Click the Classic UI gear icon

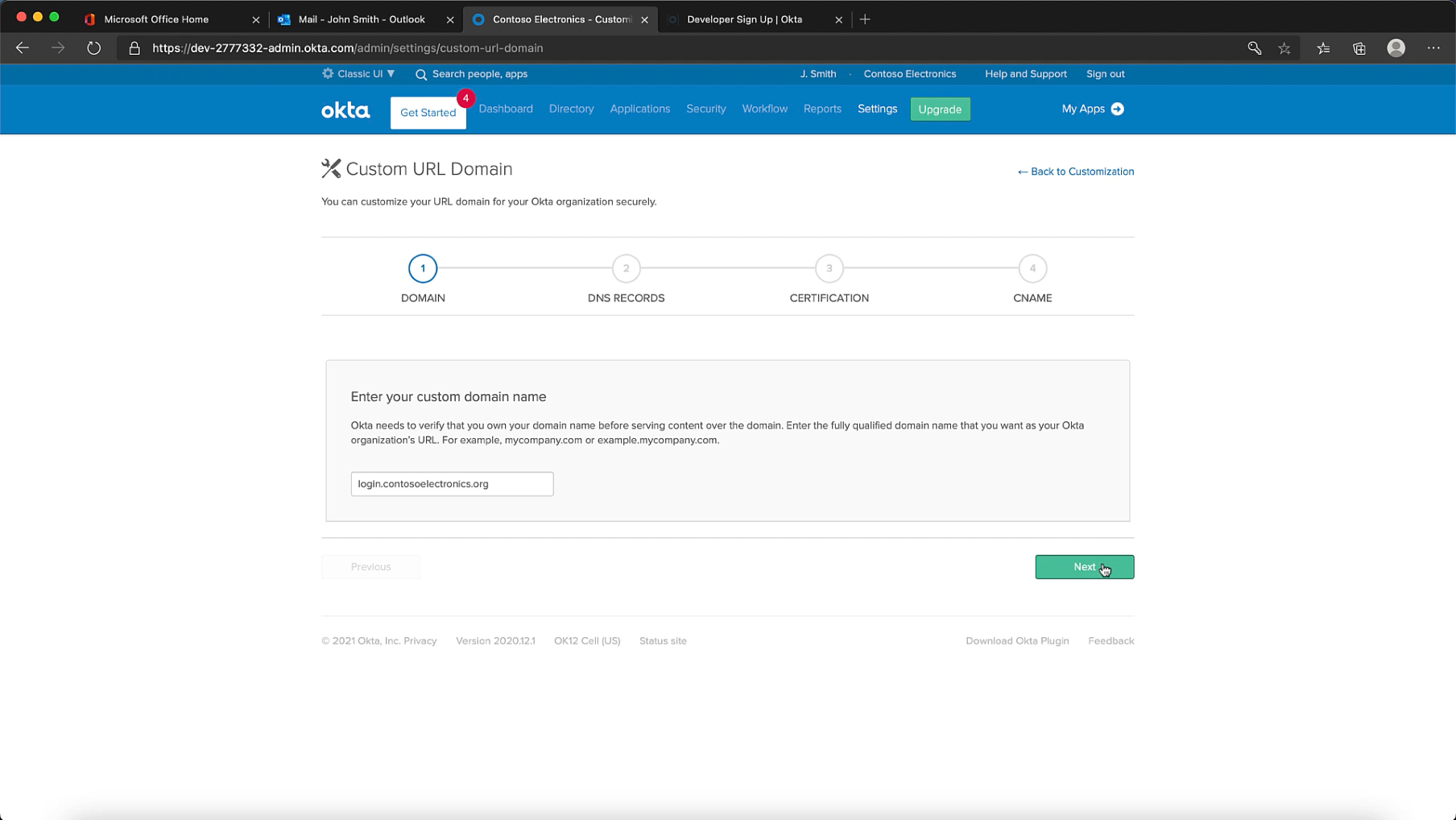pyautogui.click(x=328, y=73)
